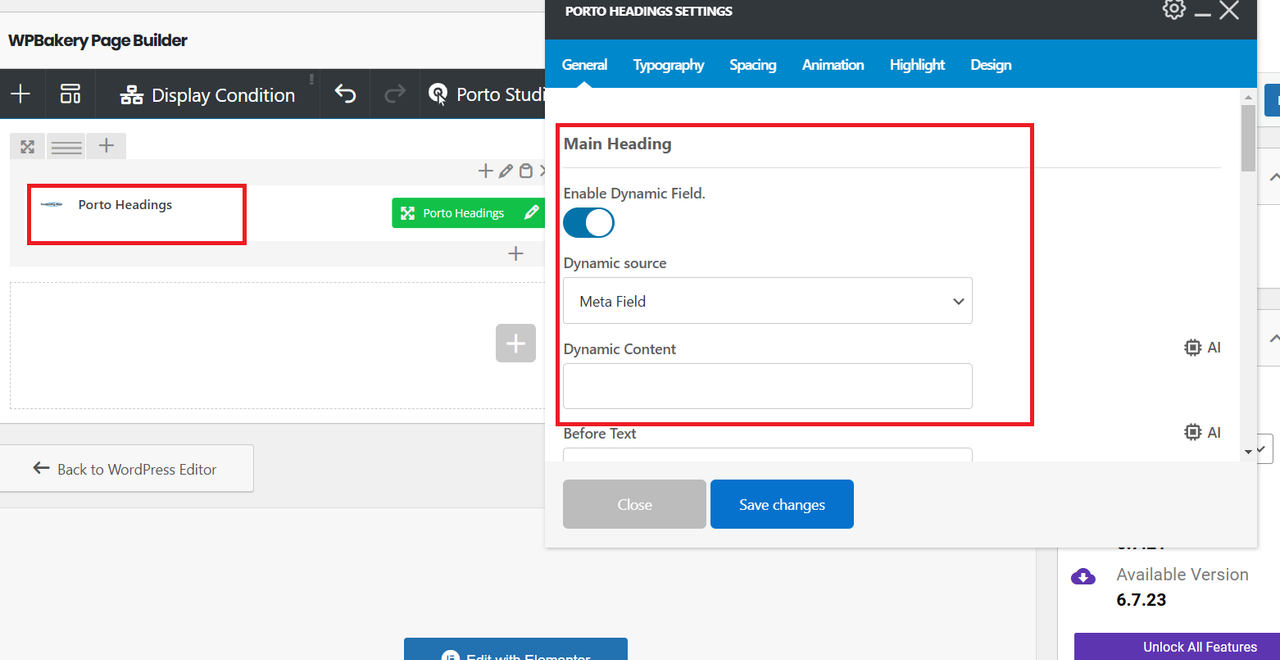Switch to the Spacing tab

point(753,65)
